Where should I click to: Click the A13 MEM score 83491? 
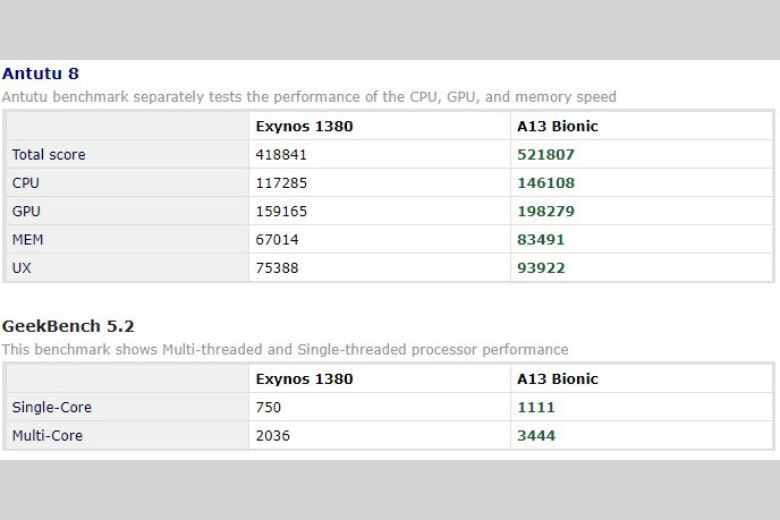541,240
